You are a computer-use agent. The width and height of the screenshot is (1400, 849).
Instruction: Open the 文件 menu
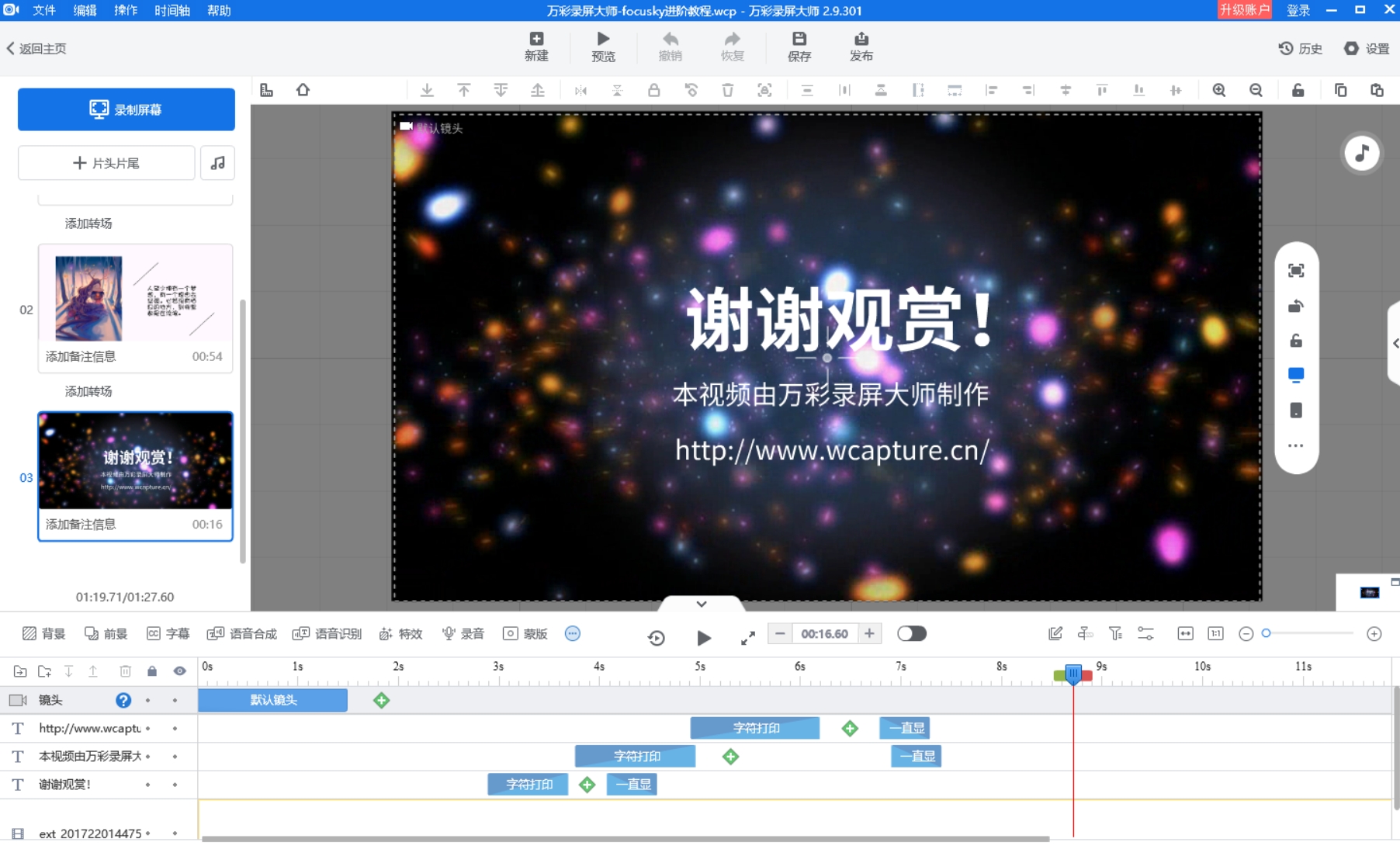(x=44, y=10)
